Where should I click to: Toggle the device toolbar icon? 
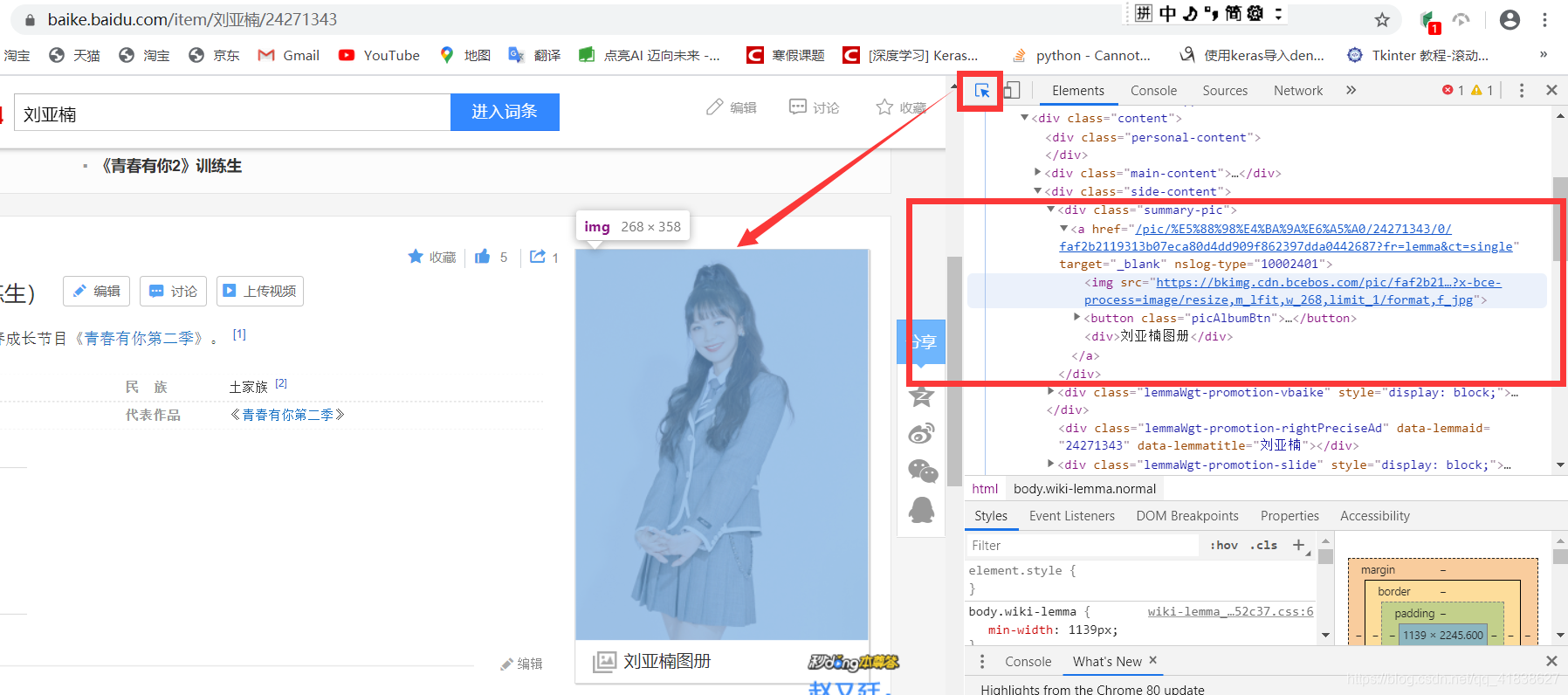[1012, 90]
